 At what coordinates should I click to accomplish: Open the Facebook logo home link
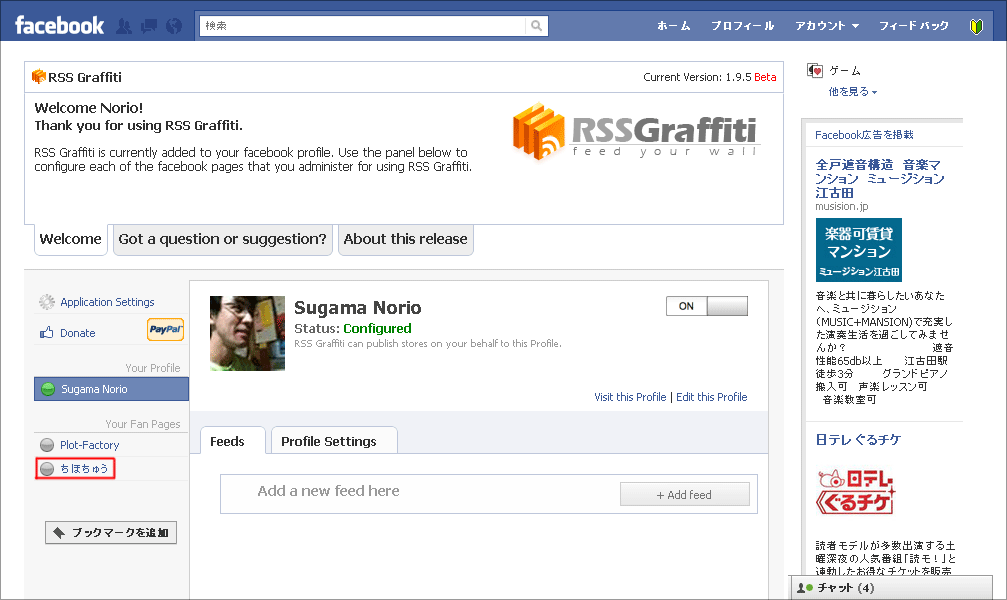click(59, 26)
